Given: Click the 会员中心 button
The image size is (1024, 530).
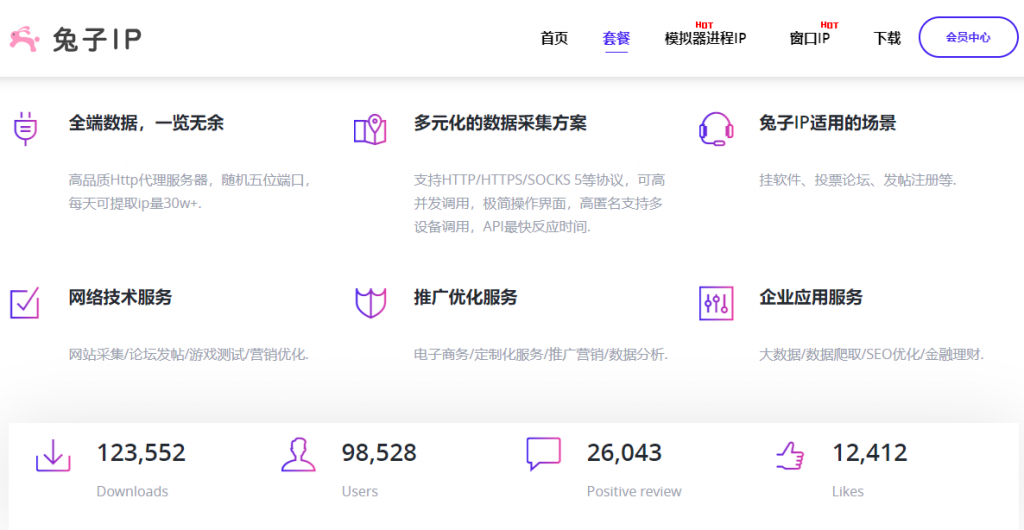Looking at the screenshot, I should pos(968,37).
